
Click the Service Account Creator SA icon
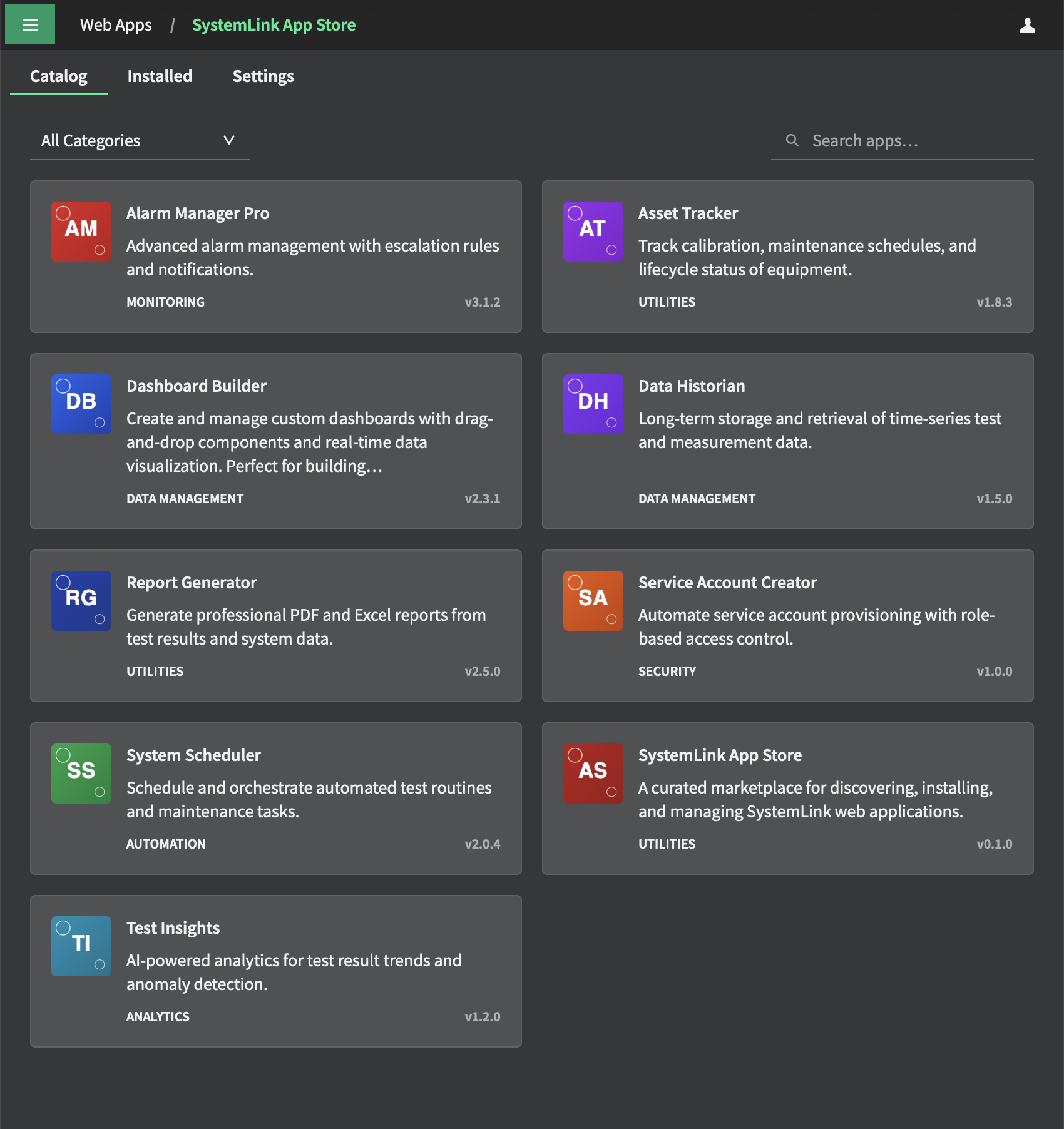click(593, 601)
